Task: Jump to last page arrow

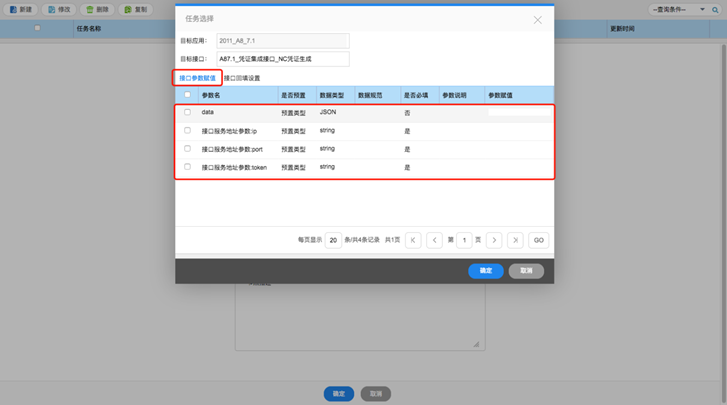Action: [515, 240]
